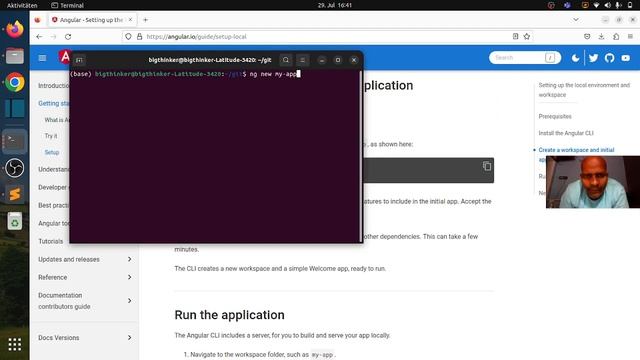The width and height of the screenshot is (640, 360).
Task: Open Files from the dock
Action: 15,56
